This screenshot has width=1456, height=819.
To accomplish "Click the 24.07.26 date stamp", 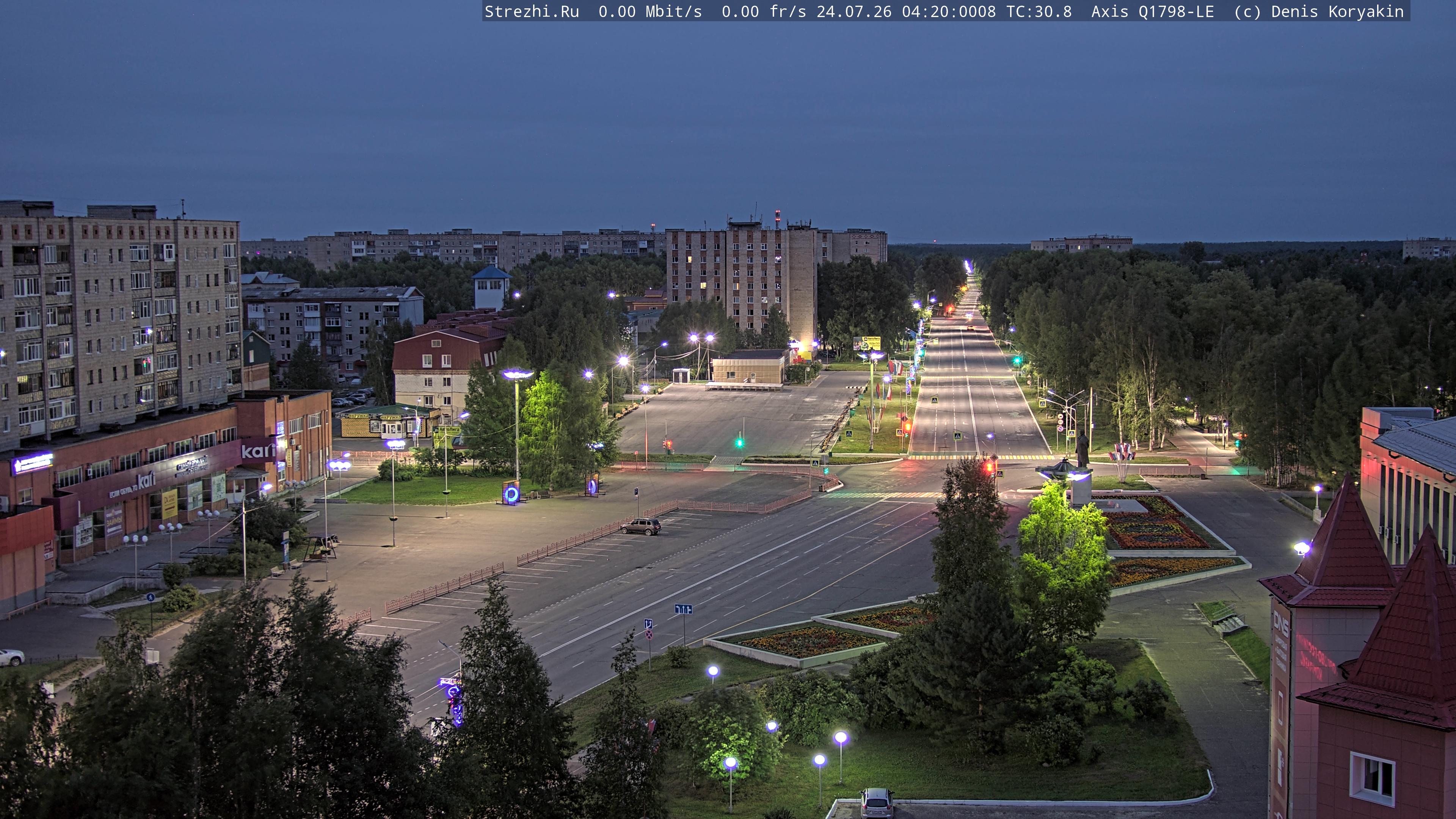I will [854, 12].
